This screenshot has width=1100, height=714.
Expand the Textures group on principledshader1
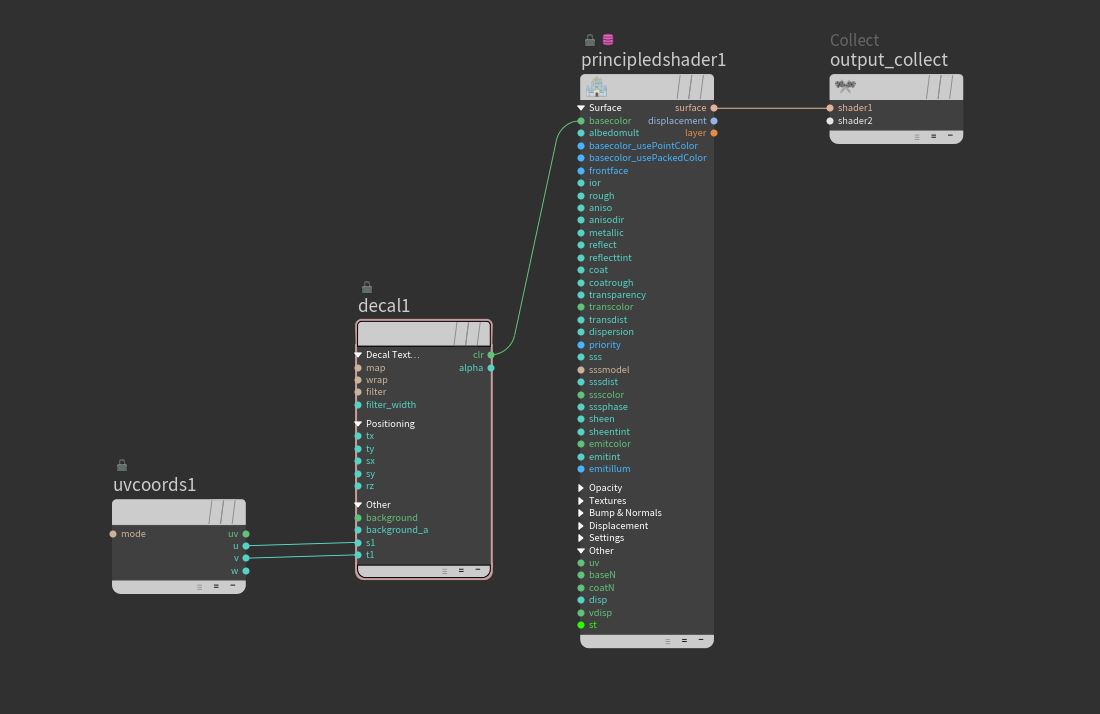click(x=581, y=501)
